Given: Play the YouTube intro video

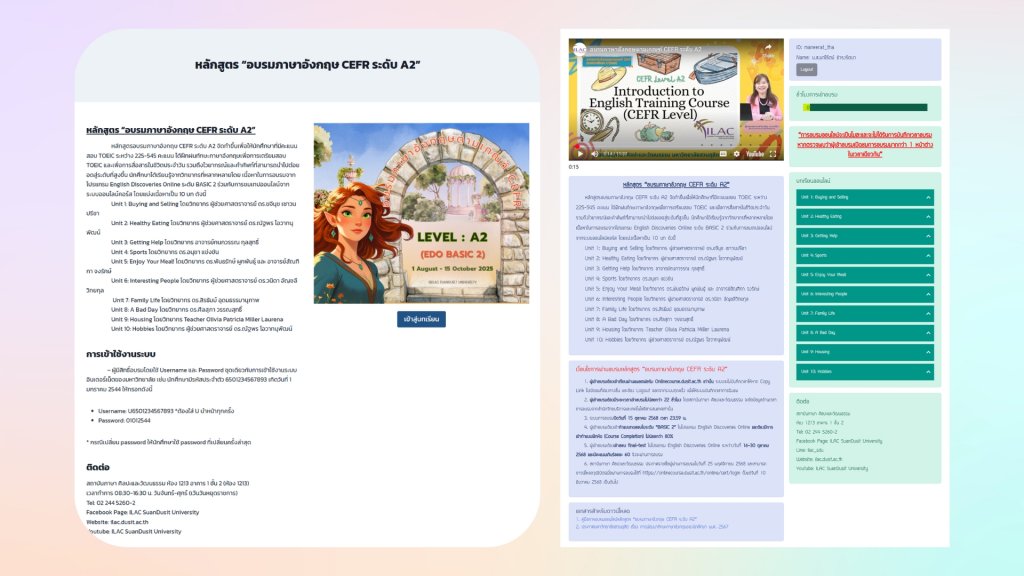Looking at the screenshot, I should pos(579,154).
